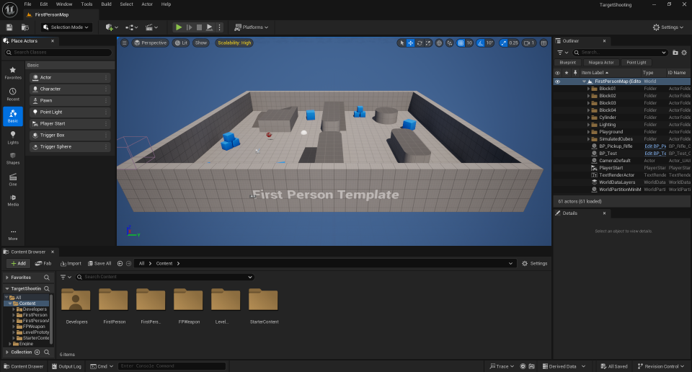The height and width of the screenshot is (372, 692).
Task: Expand the Block01 folder in Outliner
Action: [x=588, y=89]
